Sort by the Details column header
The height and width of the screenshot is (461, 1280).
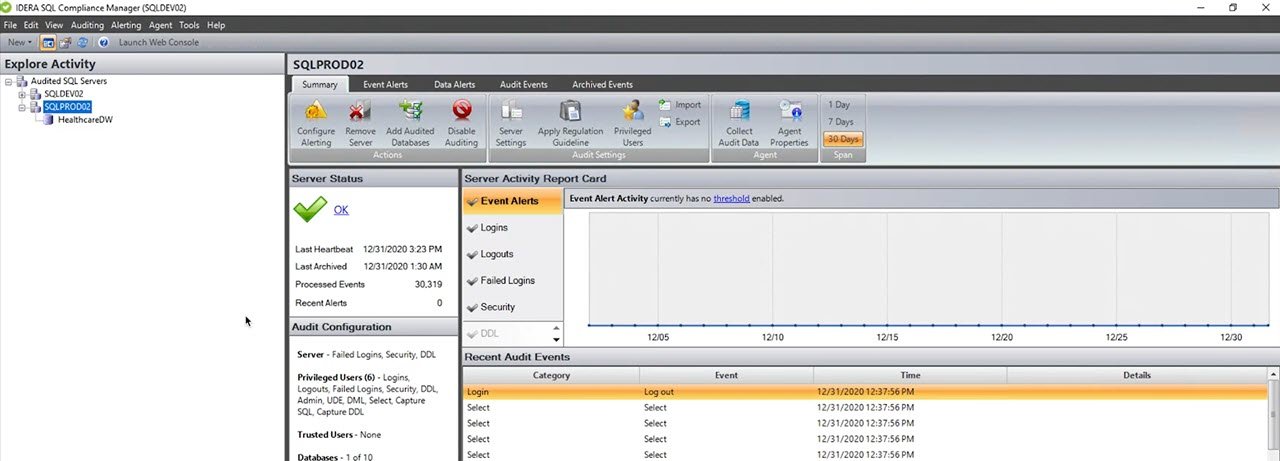(x=1137, y=375)
